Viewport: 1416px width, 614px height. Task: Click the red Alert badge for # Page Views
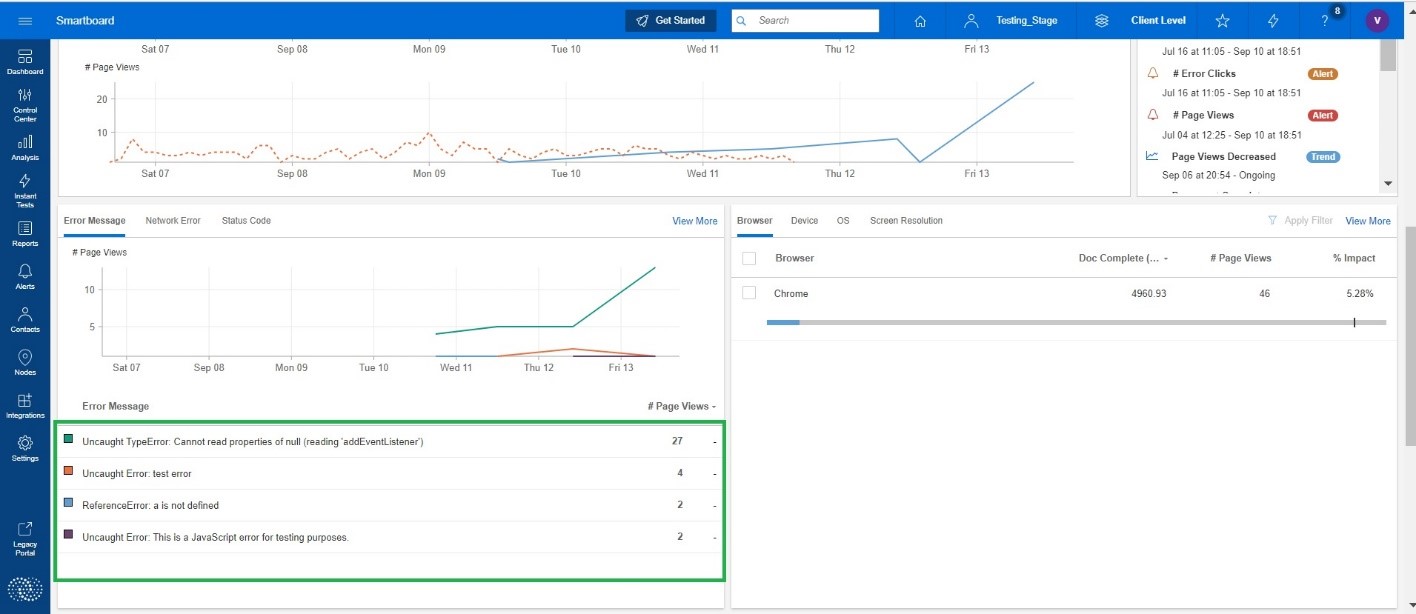(1323, 115)
